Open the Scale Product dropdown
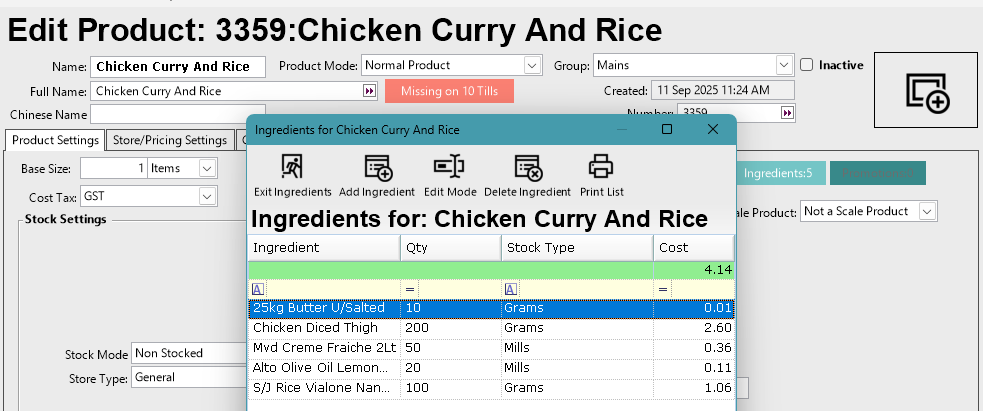The height and width of the screenshot is (411, 983). pos(927,211)
